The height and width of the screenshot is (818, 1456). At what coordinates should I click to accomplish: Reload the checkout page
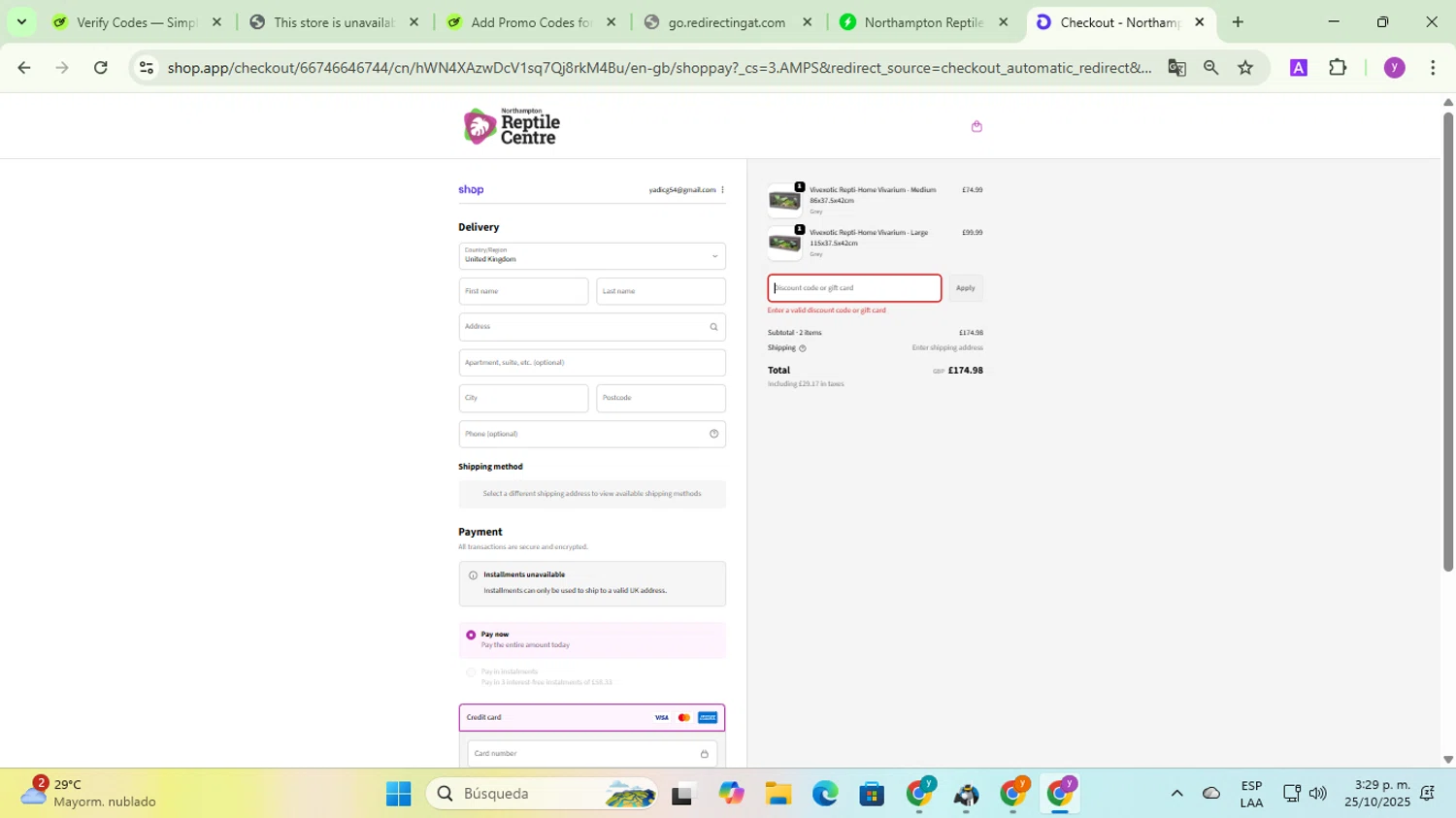(x=101, y=68)
